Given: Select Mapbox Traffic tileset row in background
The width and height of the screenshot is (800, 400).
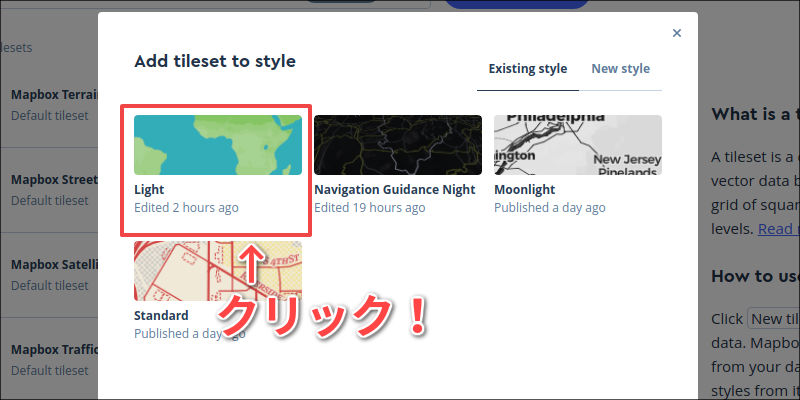Looking at the screenshot, I should [49, 360].
